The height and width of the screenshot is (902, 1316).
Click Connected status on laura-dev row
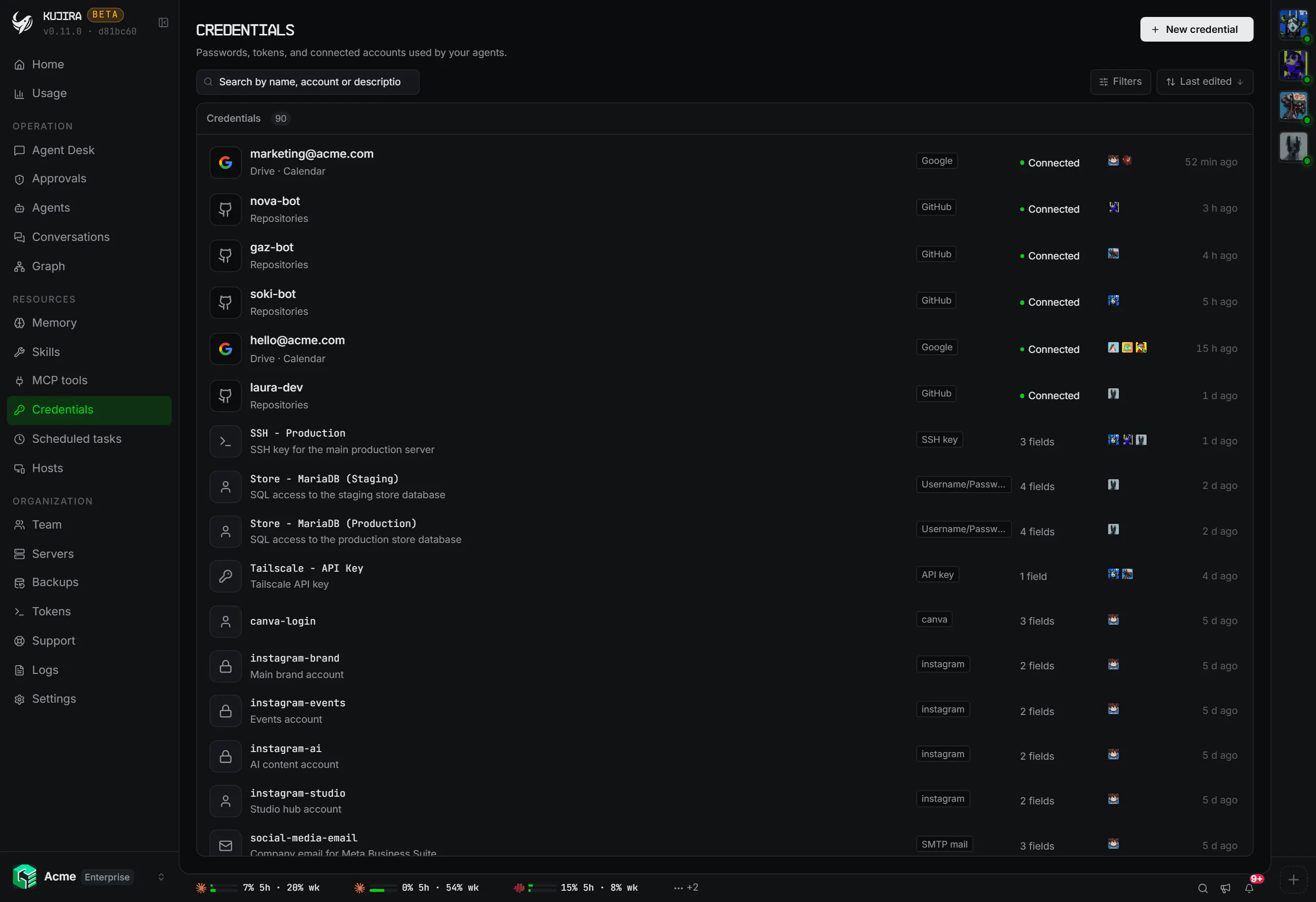coord(1050,396)
